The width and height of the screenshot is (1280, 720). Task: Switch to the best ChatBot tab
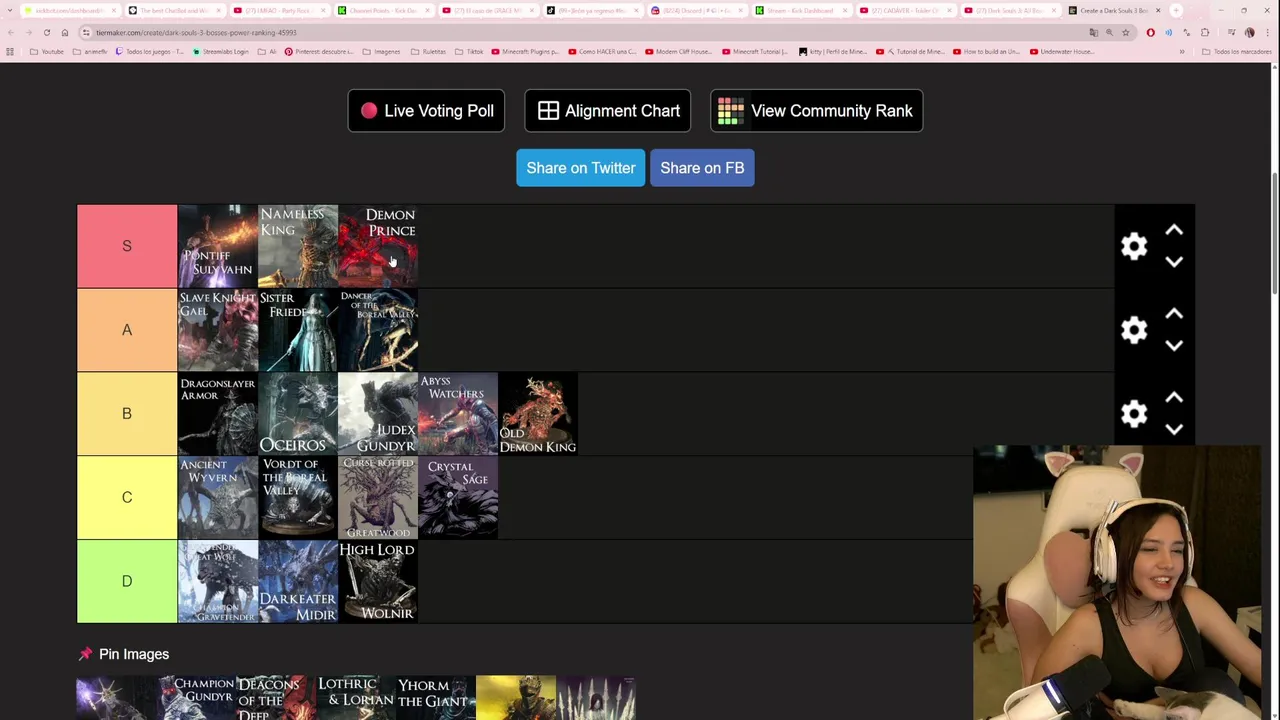pos(174,11)
